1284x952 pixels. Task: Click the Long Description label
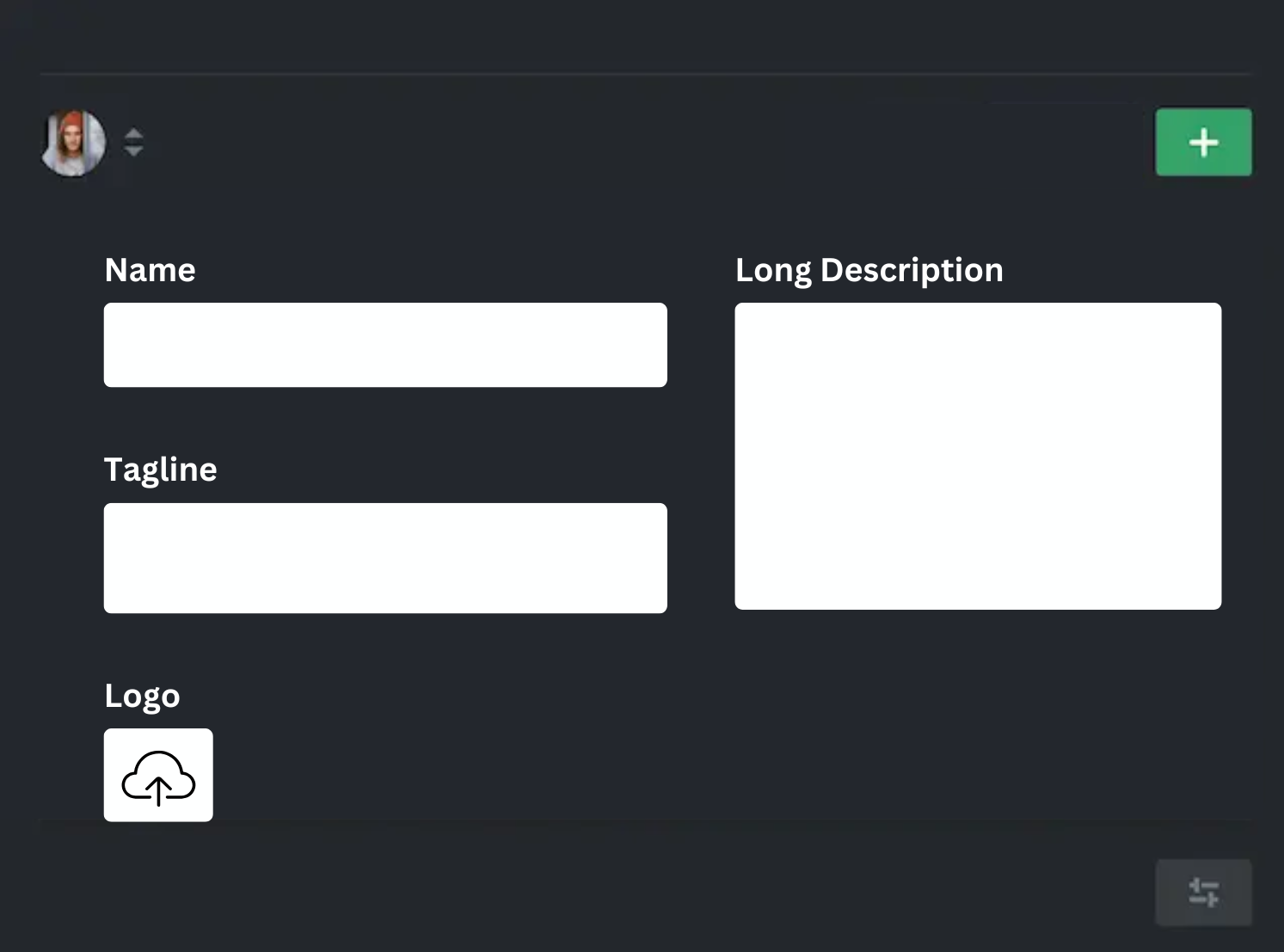[869, 270]
